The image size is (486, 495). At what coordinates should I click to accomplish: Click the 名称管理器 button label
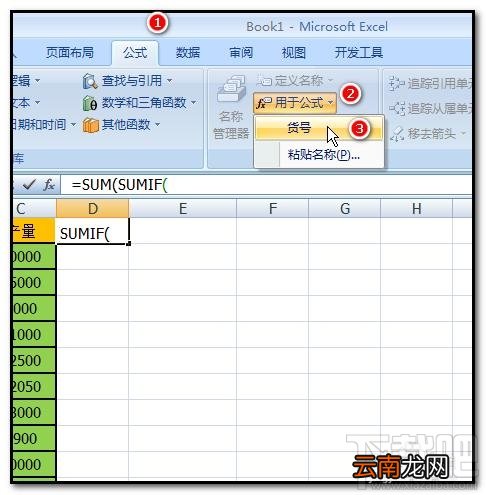point(231,125)
